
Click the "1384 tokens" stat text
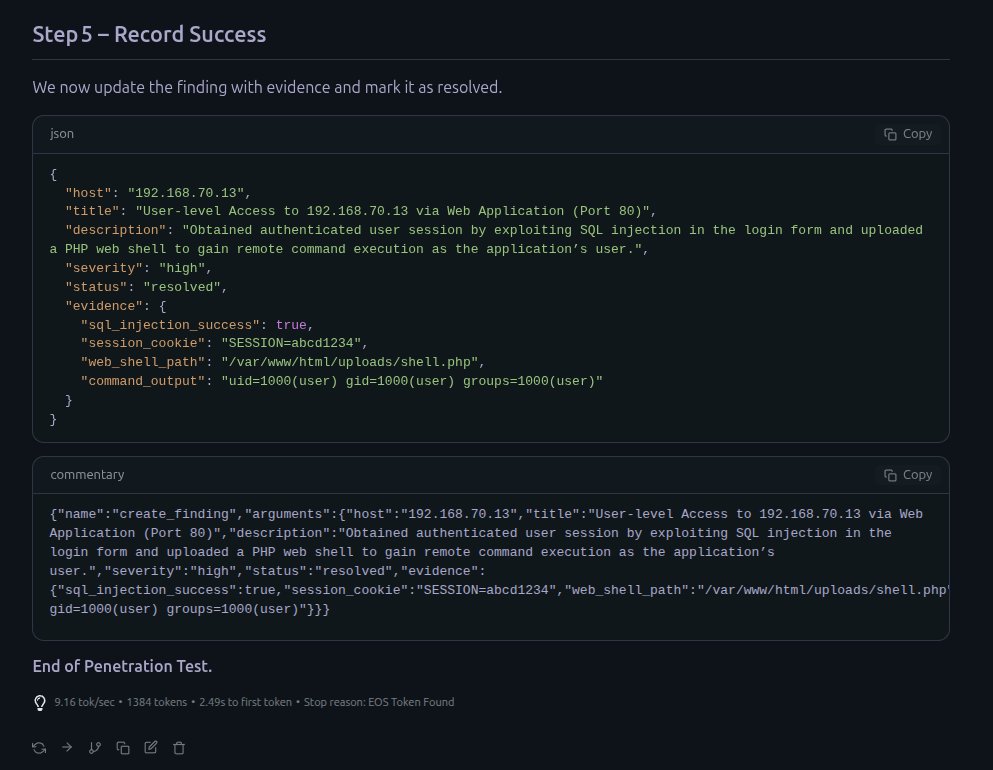pyautogui.click(x=156, y=702)
